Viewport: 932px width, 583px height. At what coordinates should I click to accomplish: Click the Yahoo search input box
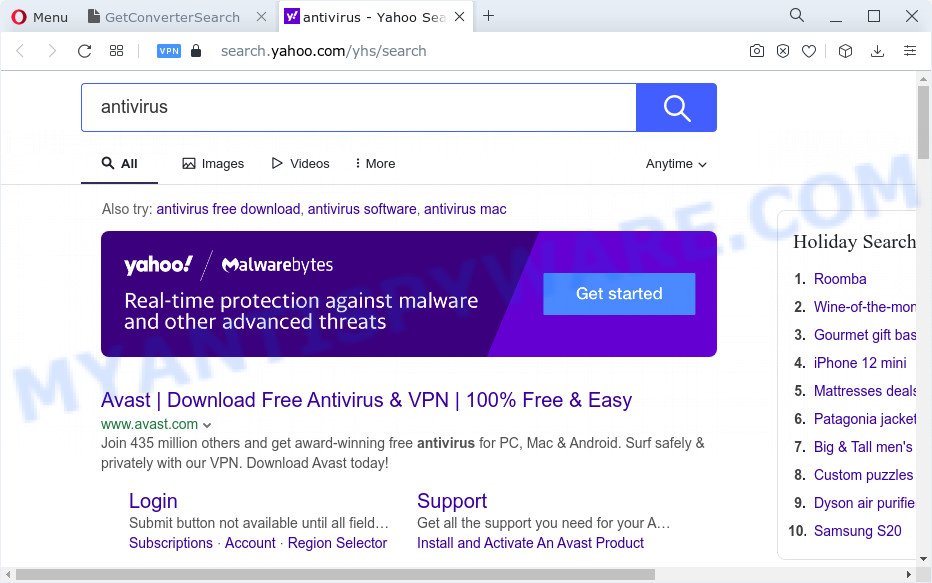point(358,107)
